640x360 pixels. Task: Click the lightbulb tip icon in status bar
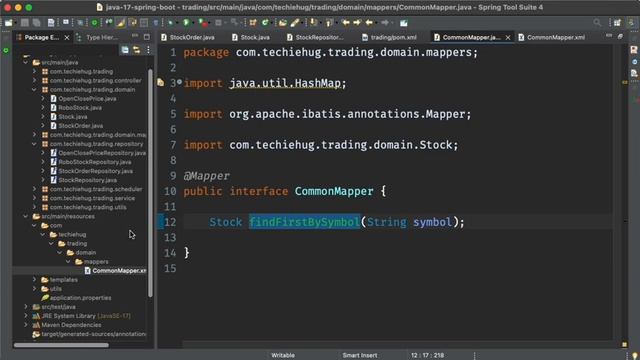[634, 356]
